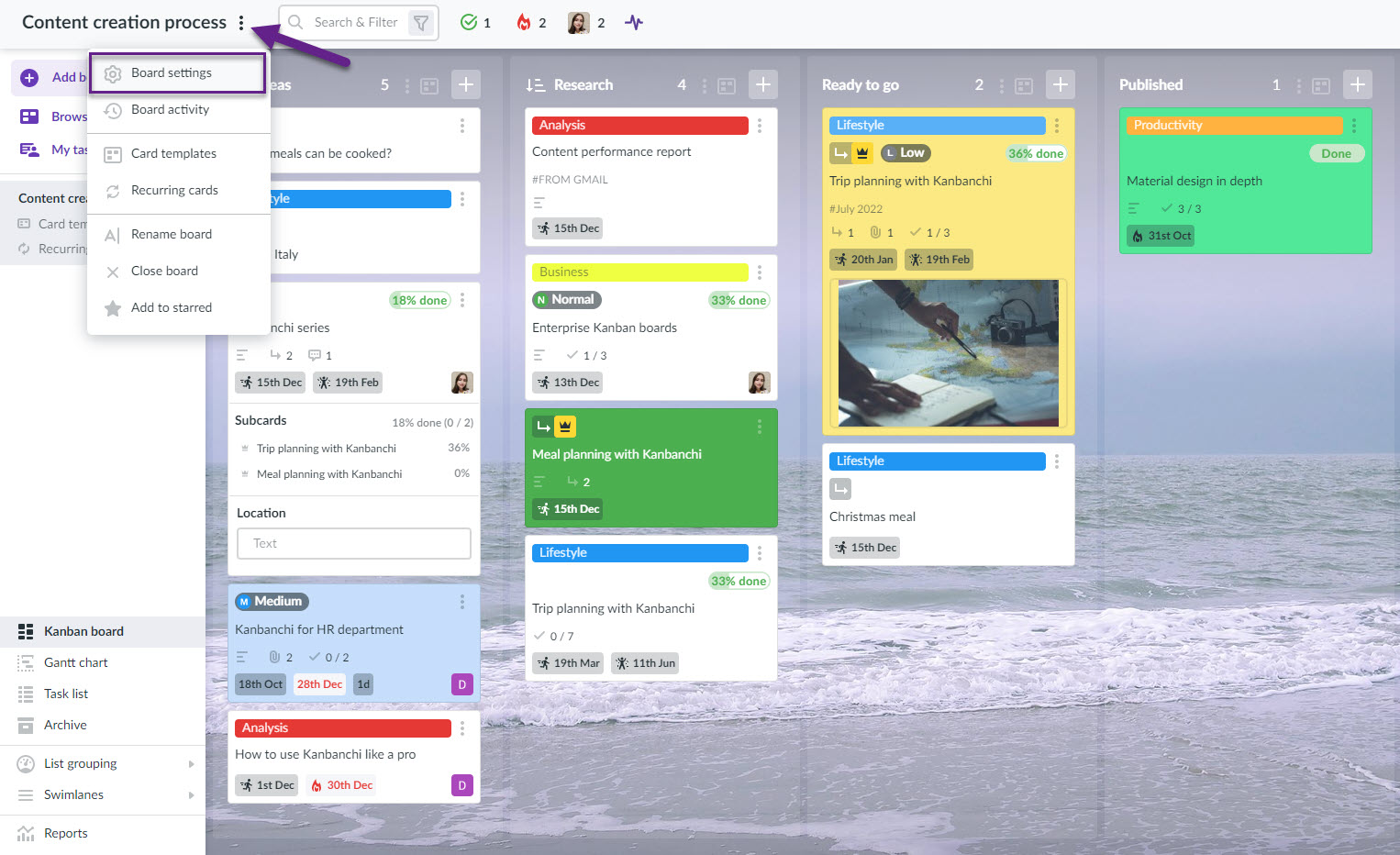This screenshot has width=1400, height=855.
Task: Toggle checklist 1 / 3 on Enterprise Kanban card
Action: [x=587, y=355]
